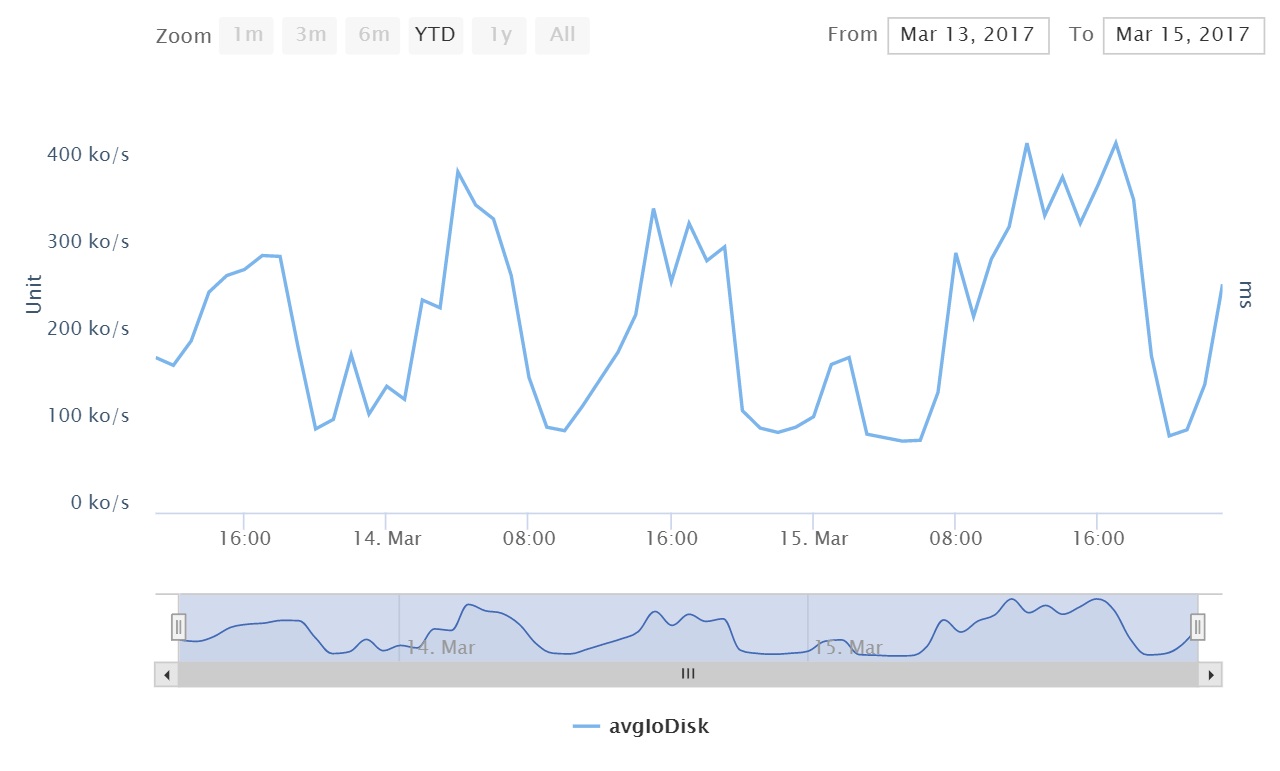Click the navigator right handle
Image resolution: width=1280 pixels, height=771 pixels.
pyautogui.click(x=1197, y=627)
